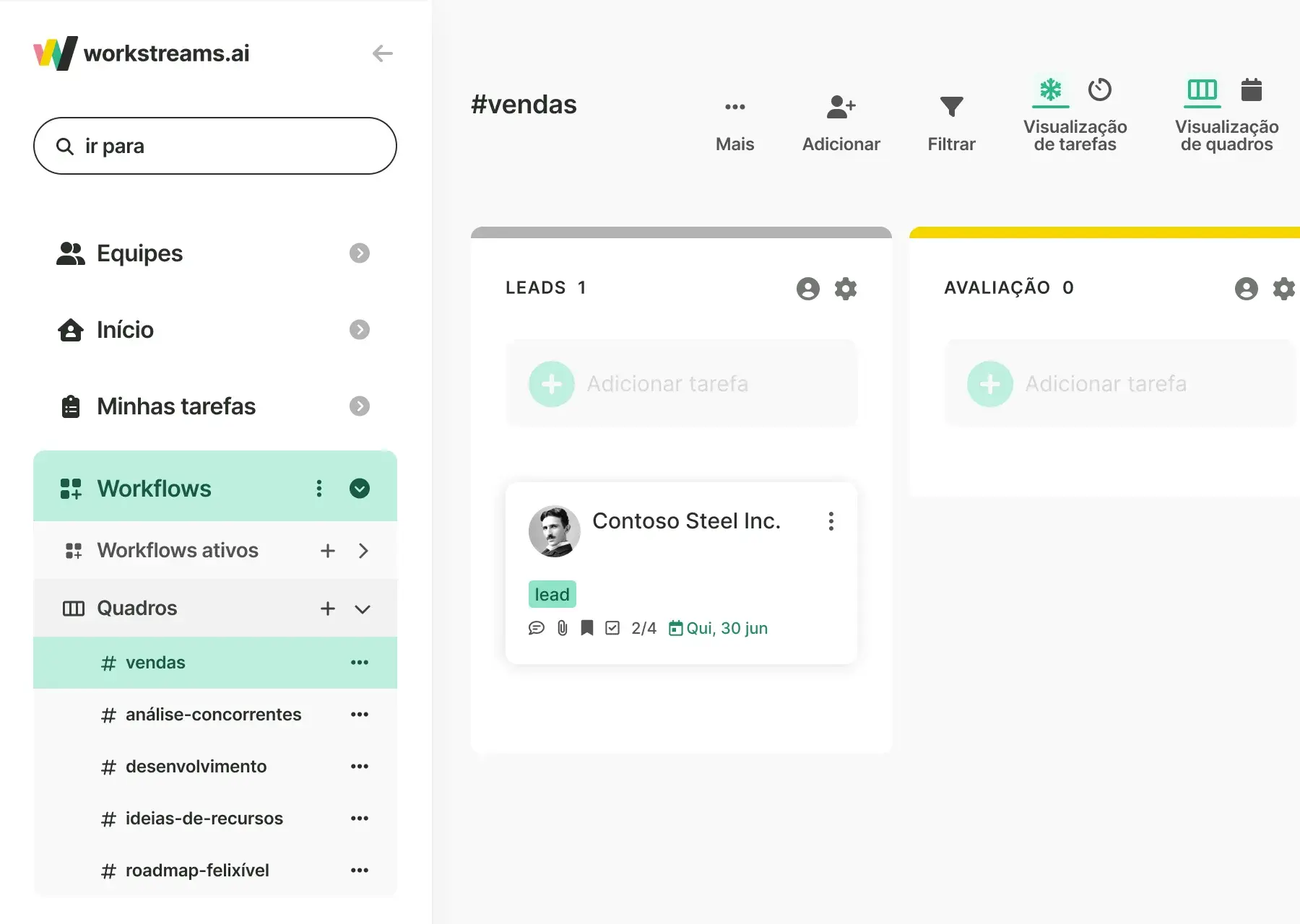Viewport: 1300px width, 924px height.
Task: Open LEADS column settings gear
Action: (845, 289)
